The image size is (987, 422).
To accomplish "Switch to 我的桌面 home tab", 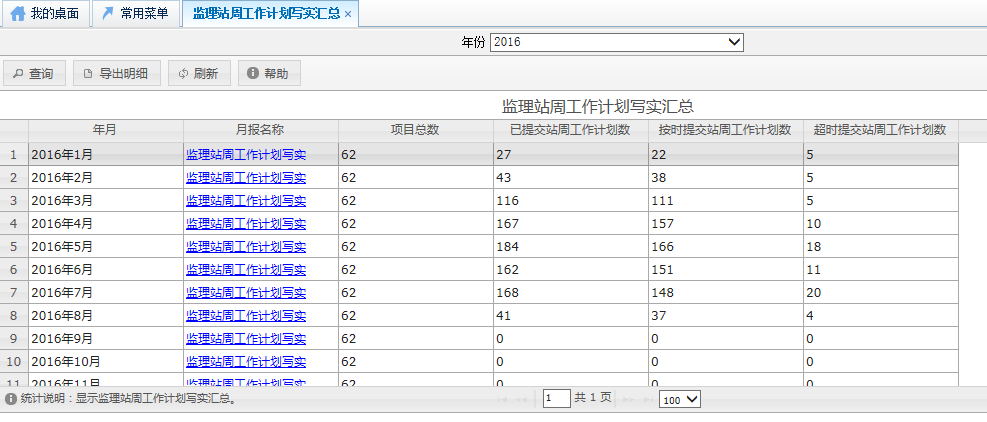I will tap(45, 14).
